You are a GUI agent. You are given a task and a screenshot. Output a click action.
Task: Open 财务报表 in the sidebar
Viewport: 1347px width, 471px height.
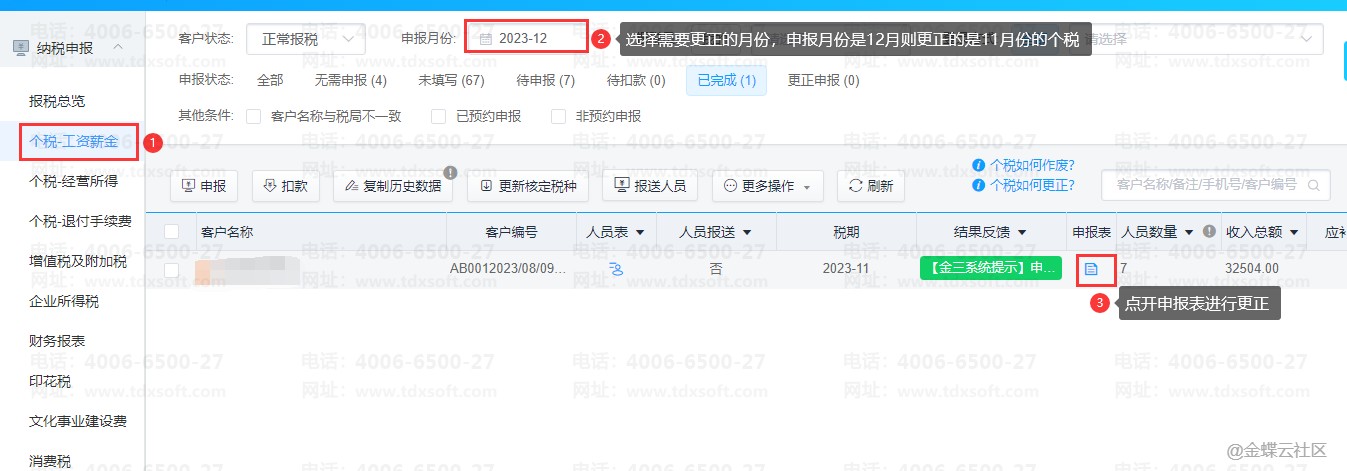coord(57,341)
